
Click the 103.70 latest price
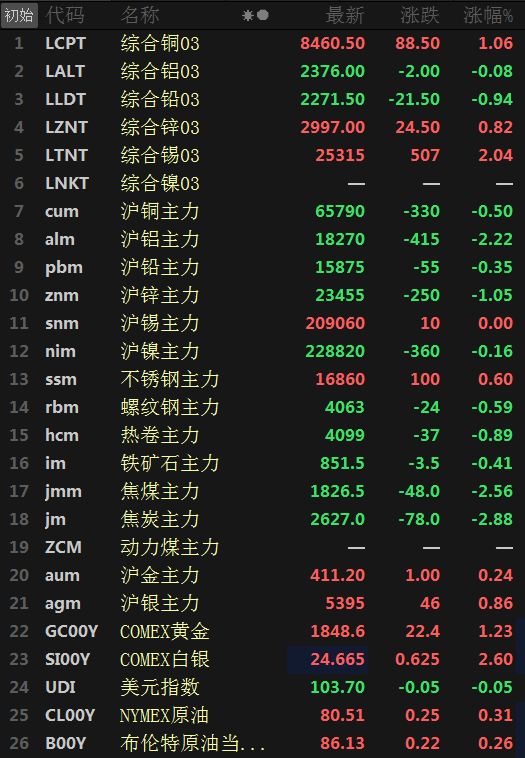point(337,688)
